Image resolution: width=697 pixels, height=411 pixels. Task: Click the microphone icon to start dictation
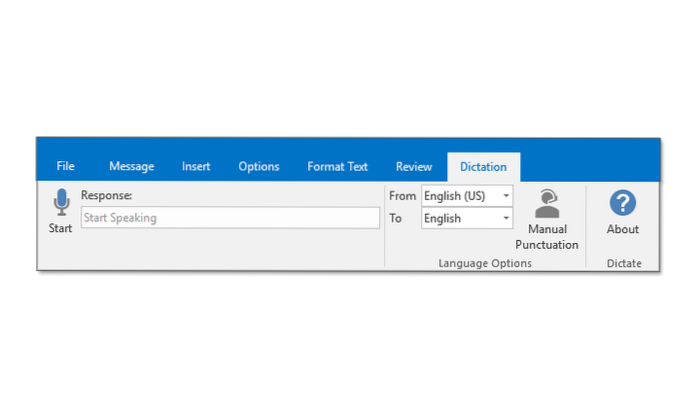[60, 203]
